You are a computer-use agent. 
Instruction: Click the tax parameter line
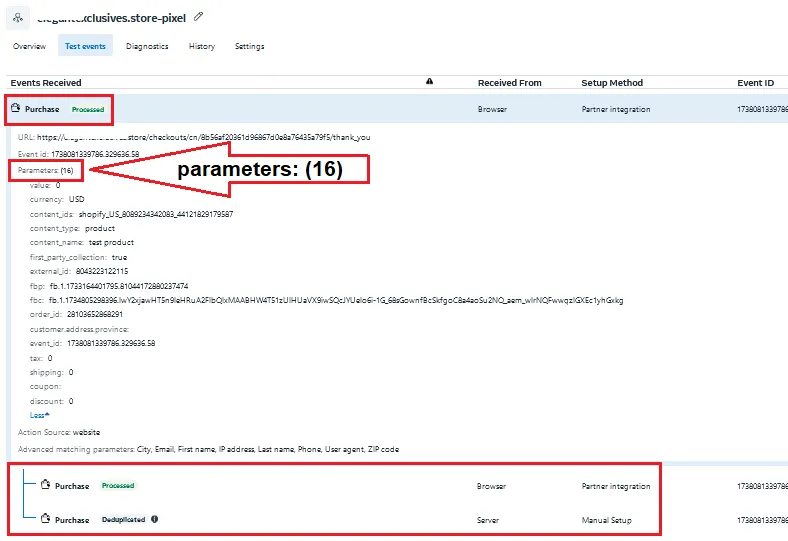[41, 359]
